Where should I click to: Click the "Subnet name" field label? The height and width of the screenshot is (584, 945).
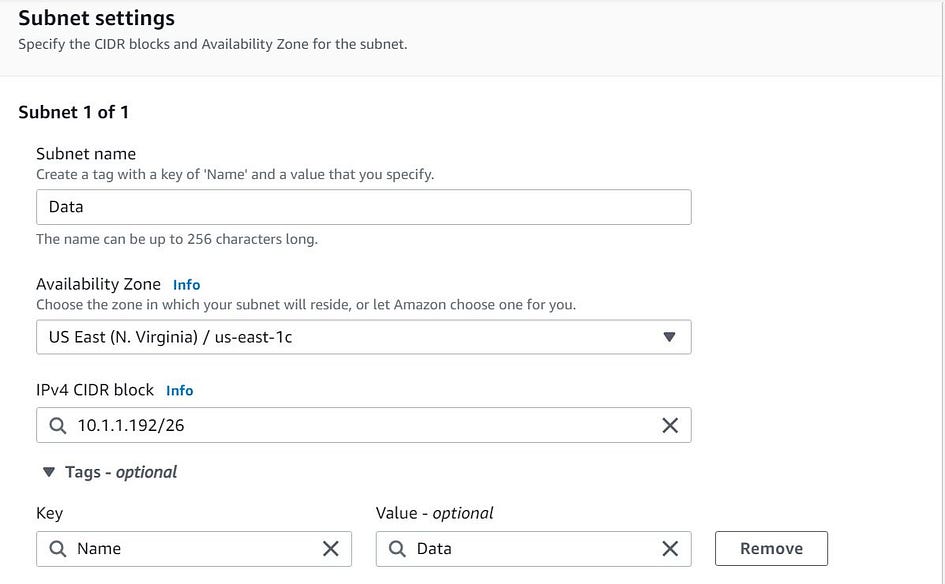point(86,154)
